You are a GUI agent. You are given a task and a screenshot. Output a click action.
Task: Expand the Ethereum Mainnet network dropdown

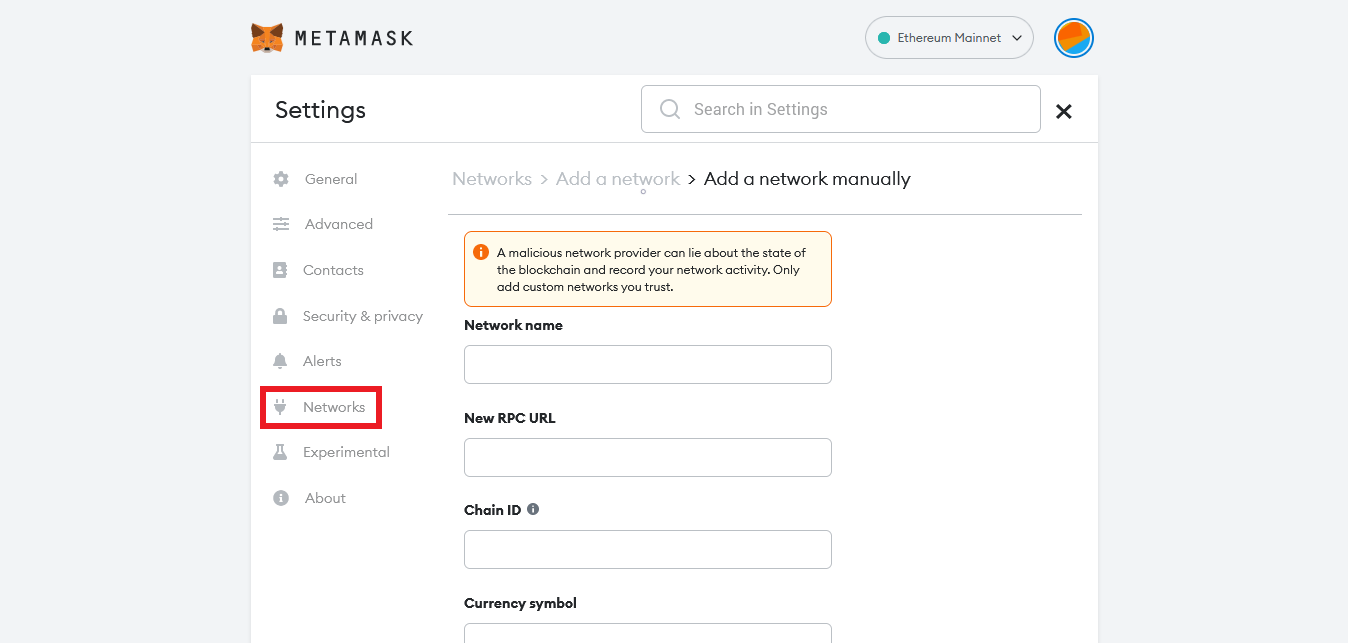point(948,38)
